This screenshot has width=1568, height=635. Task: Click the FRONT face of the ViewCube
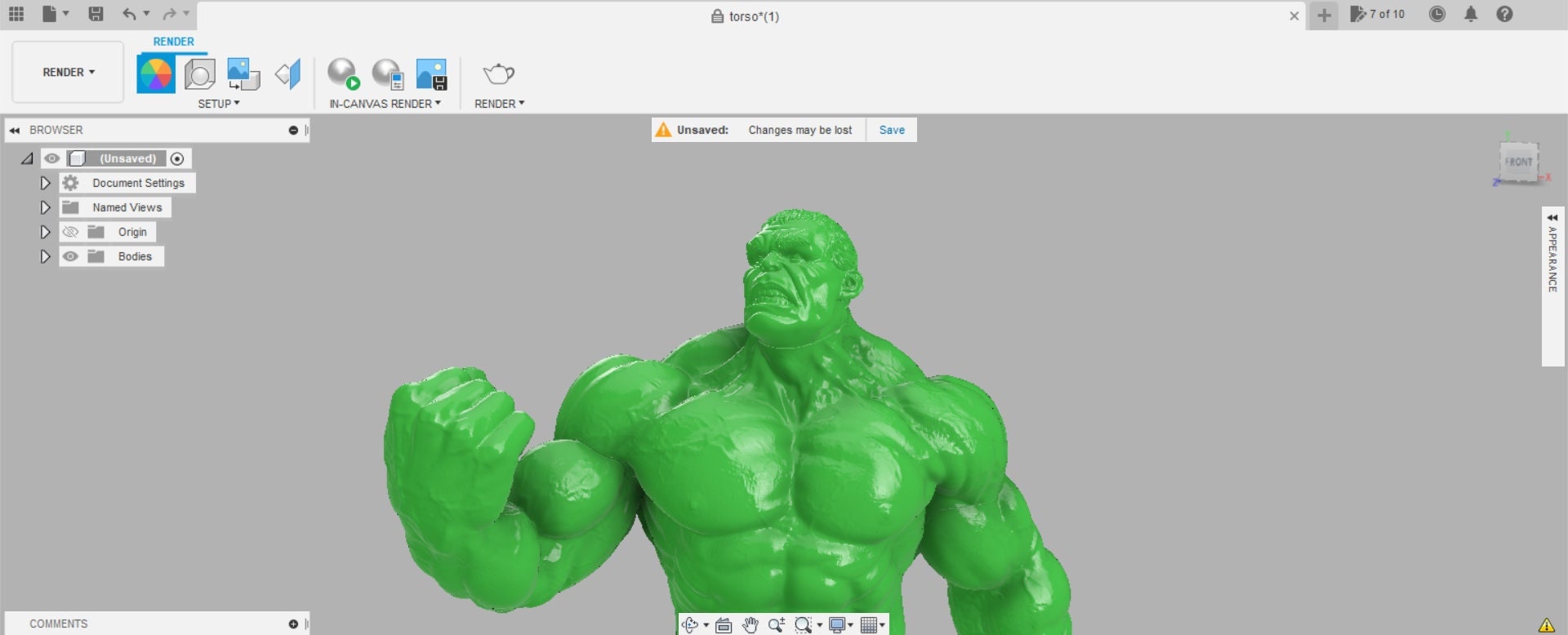pyautogui.click(x=1518, y=162)
